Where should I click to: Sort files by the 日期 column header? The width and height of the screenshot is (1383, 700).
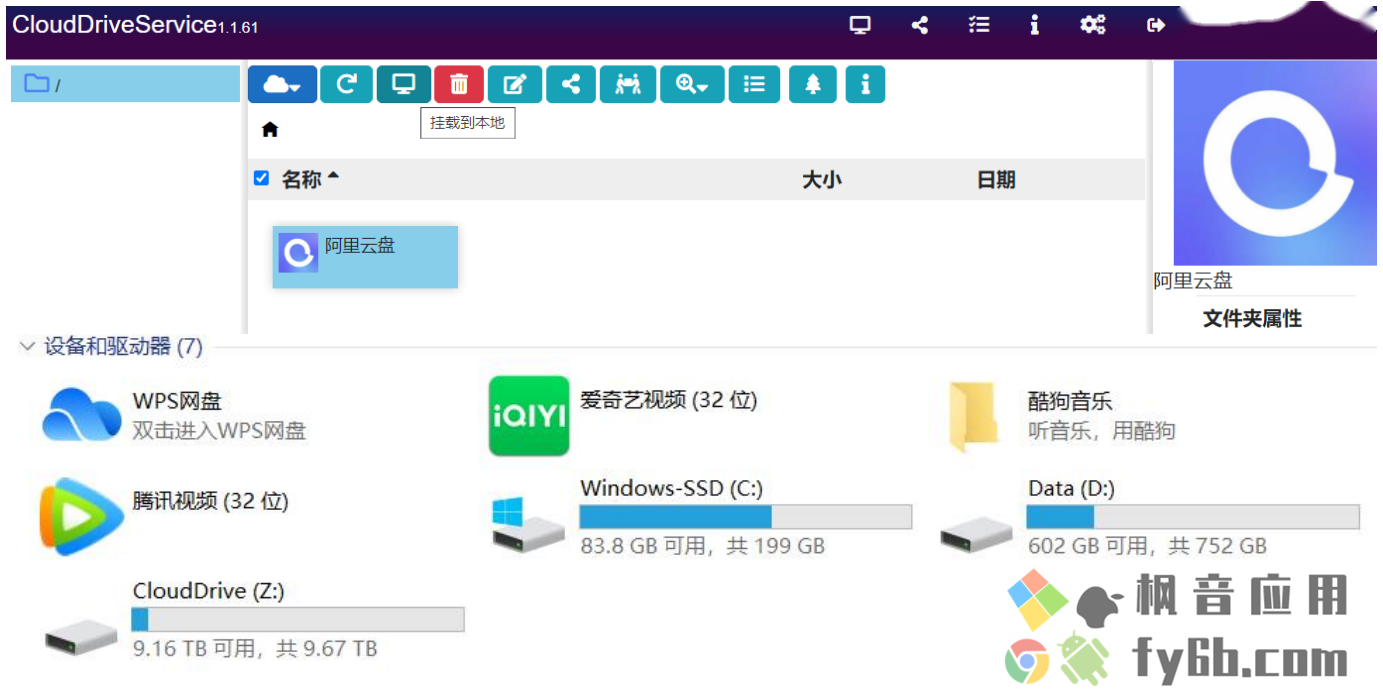click(x=996, y=180)
